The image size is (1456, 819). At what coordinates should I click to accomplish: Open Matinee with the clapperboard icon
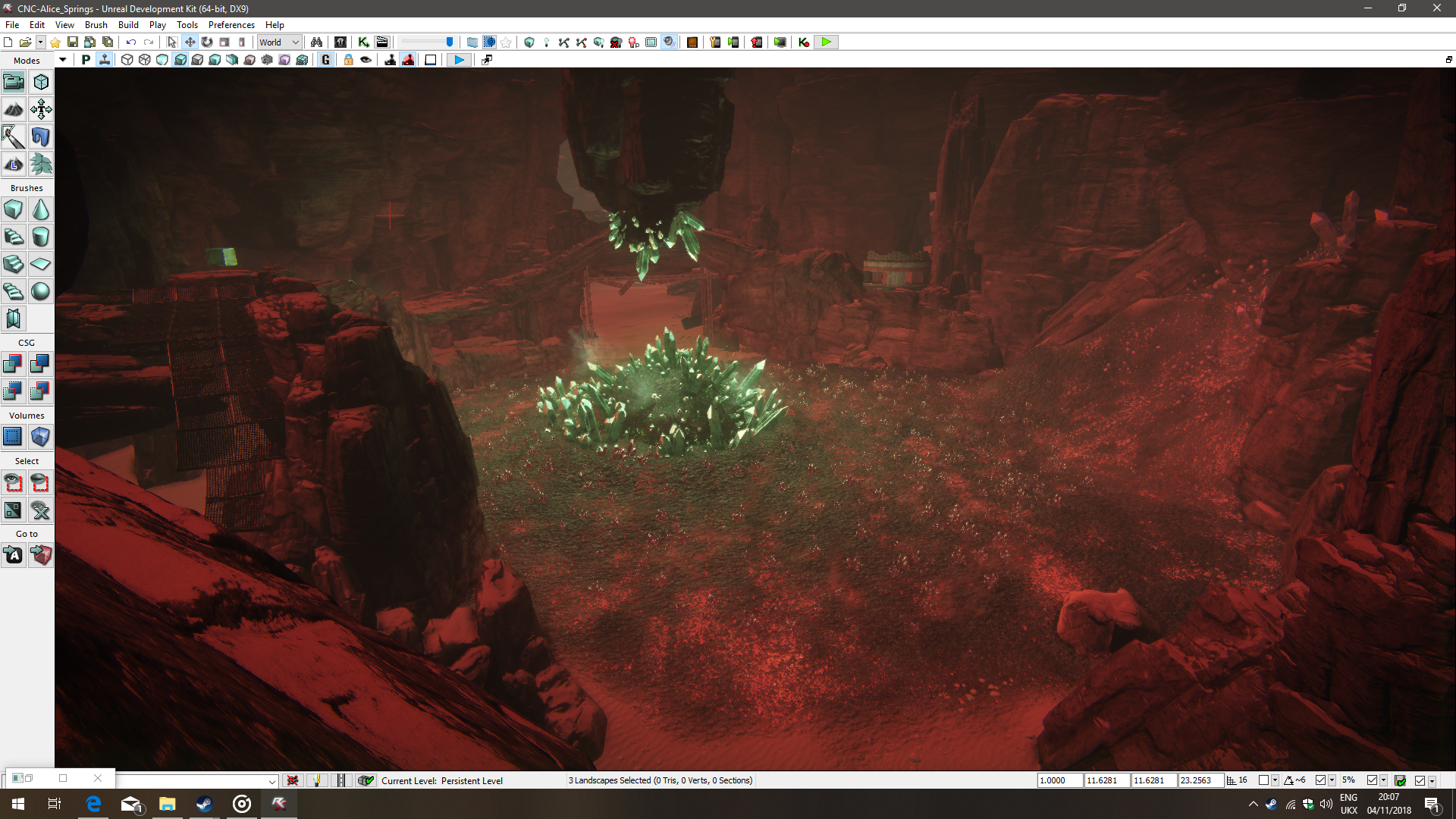click(x=382, y=42)
